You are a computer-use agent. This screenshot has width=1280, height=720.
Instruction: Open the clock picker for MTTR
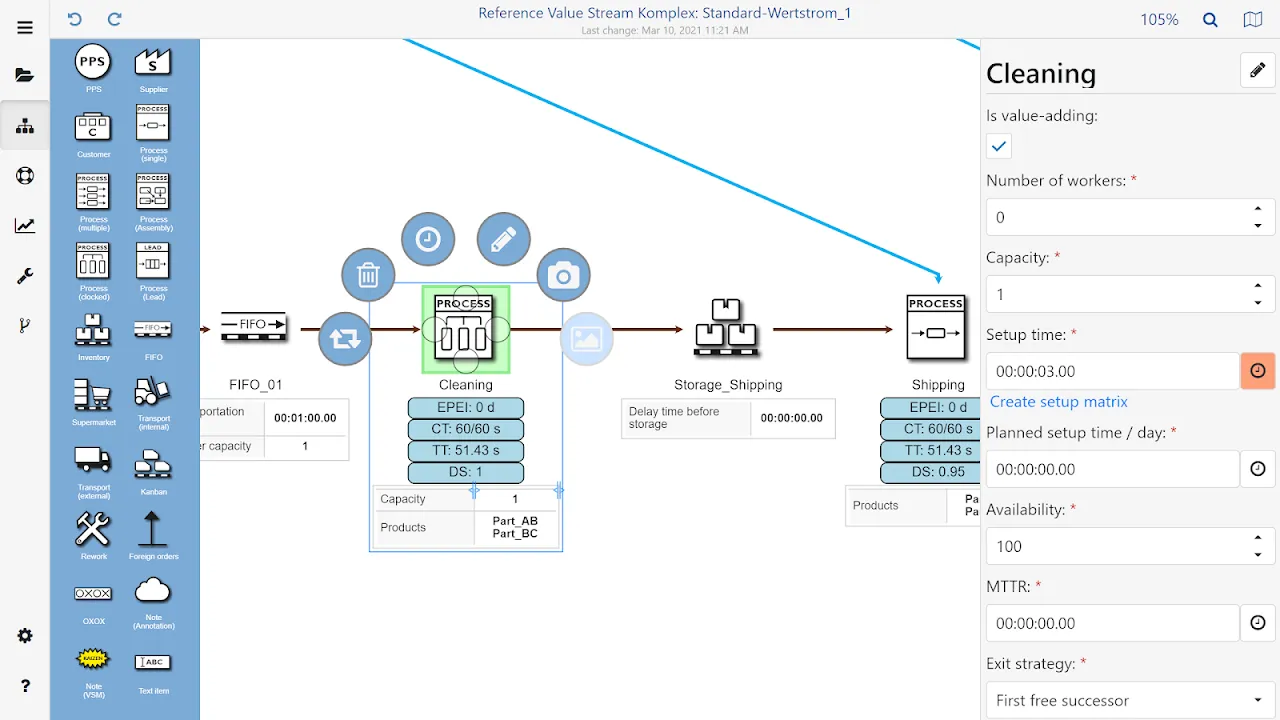[1258, 623]
